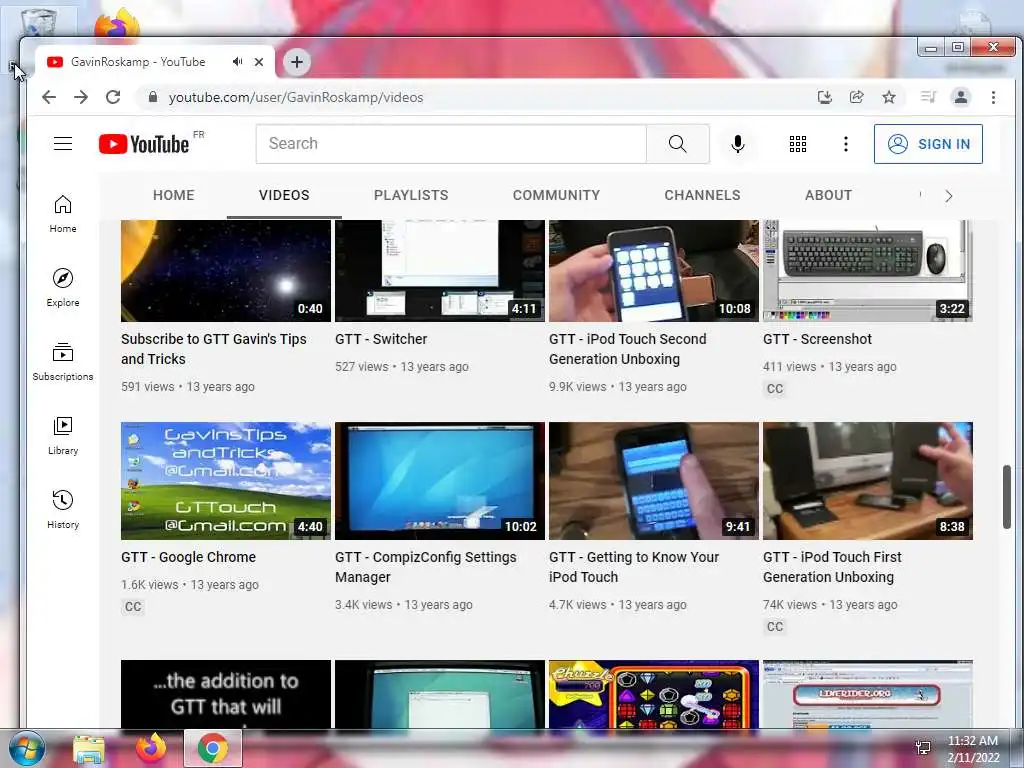Screen dimensions: 1024x768
Task: Open the YouTube apps grid icon
Action: 797,144
